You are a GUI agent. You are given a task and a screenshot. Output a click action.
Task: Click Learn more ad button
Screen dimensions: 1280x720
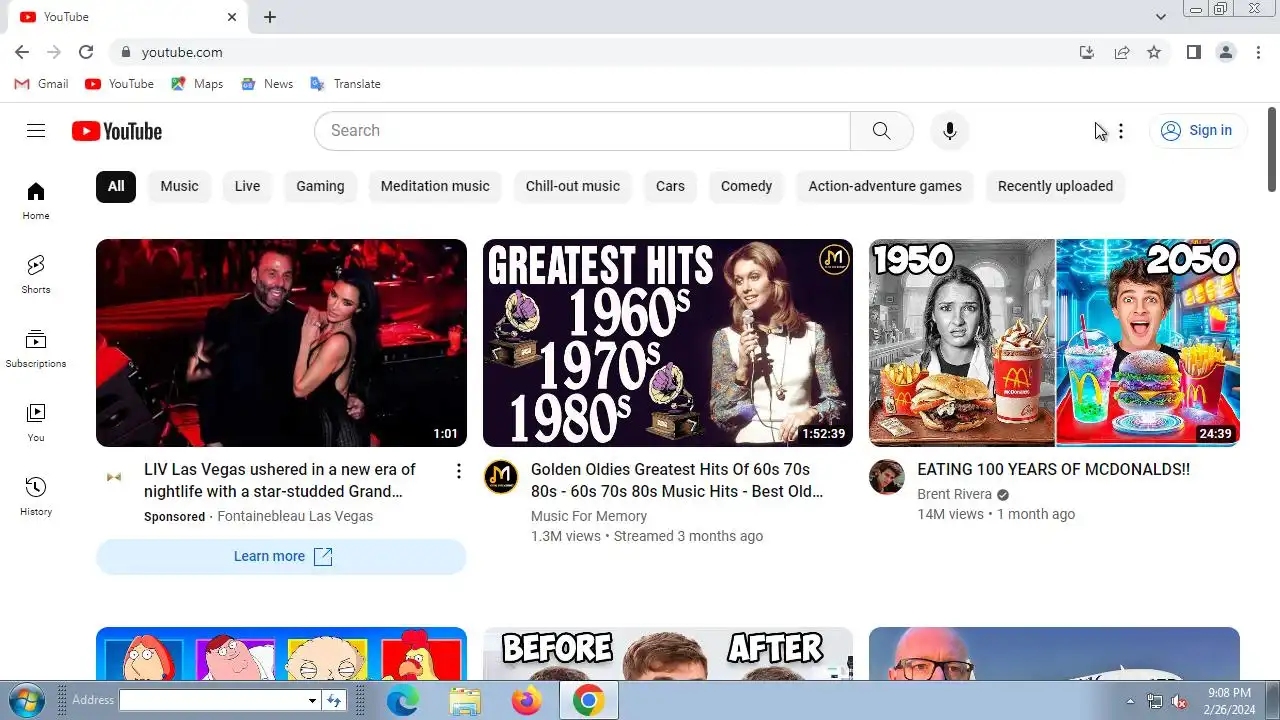point(281,557)
